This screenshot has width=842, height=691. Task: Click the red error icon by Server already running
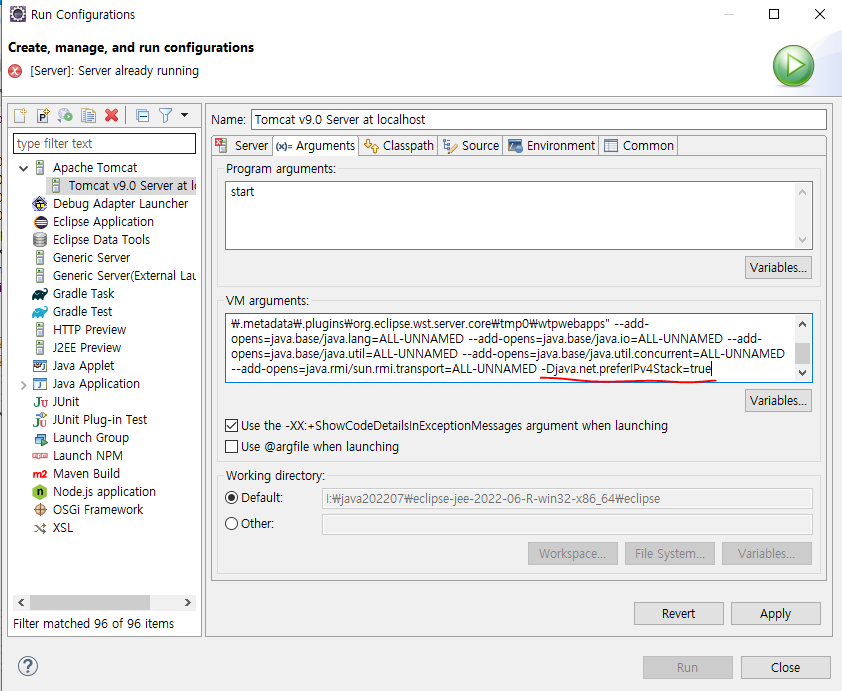click(x=16, y=71)
